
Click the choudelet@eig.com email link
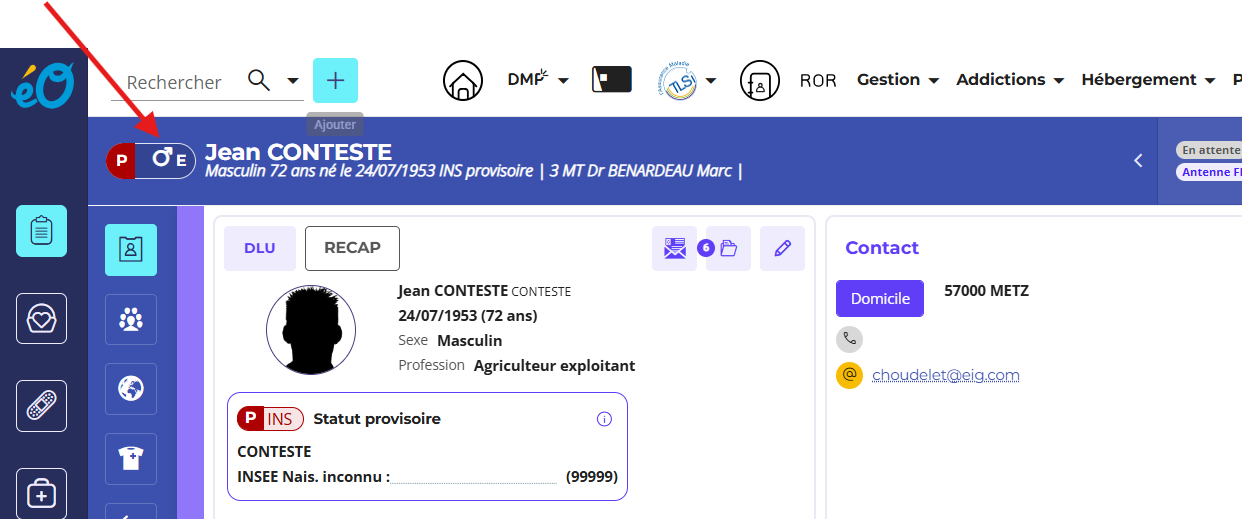point(945,375)
